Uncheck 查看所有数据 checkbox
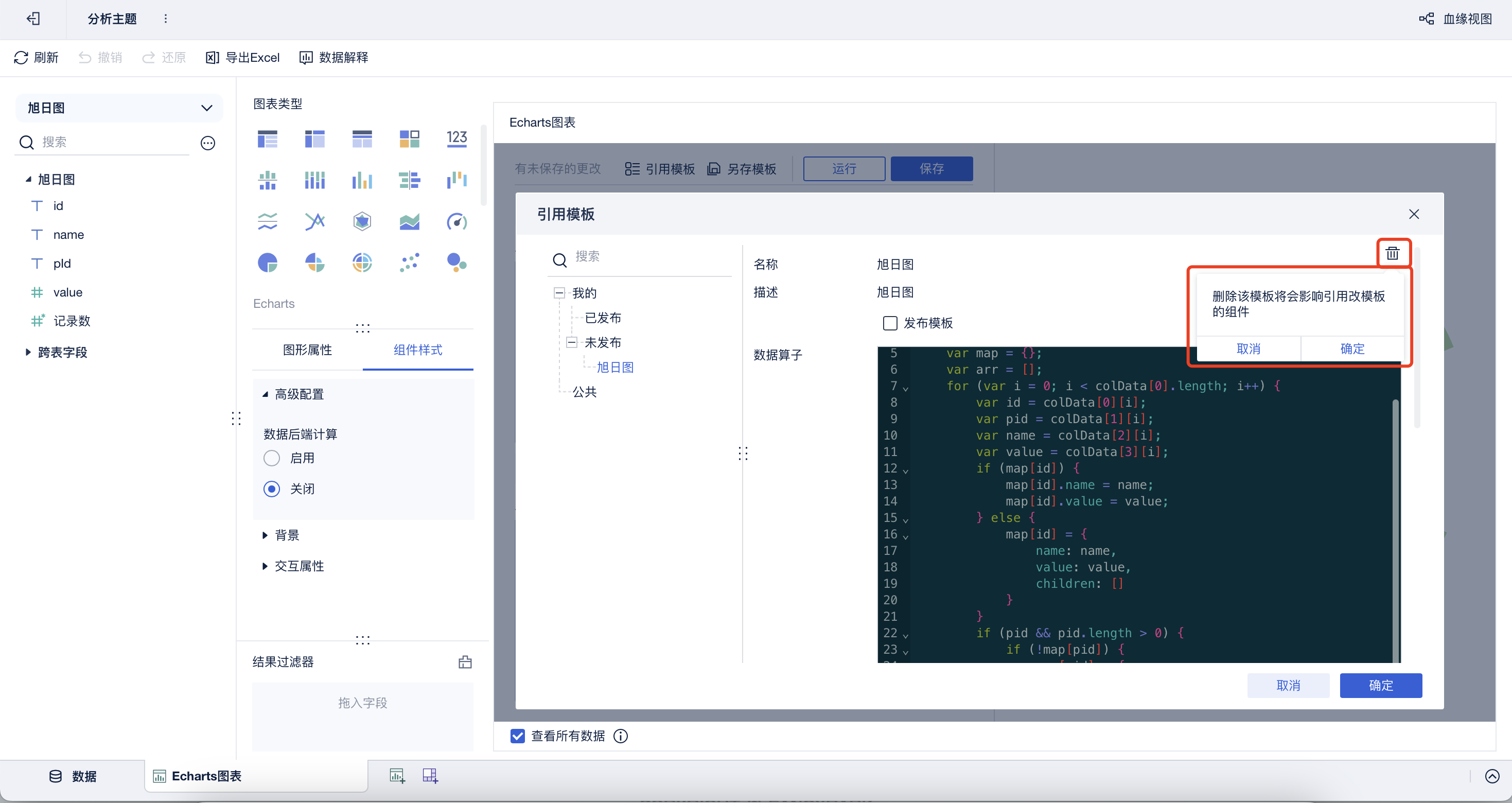This screenshot has height=803, width=1512. [x=517, y=736]
